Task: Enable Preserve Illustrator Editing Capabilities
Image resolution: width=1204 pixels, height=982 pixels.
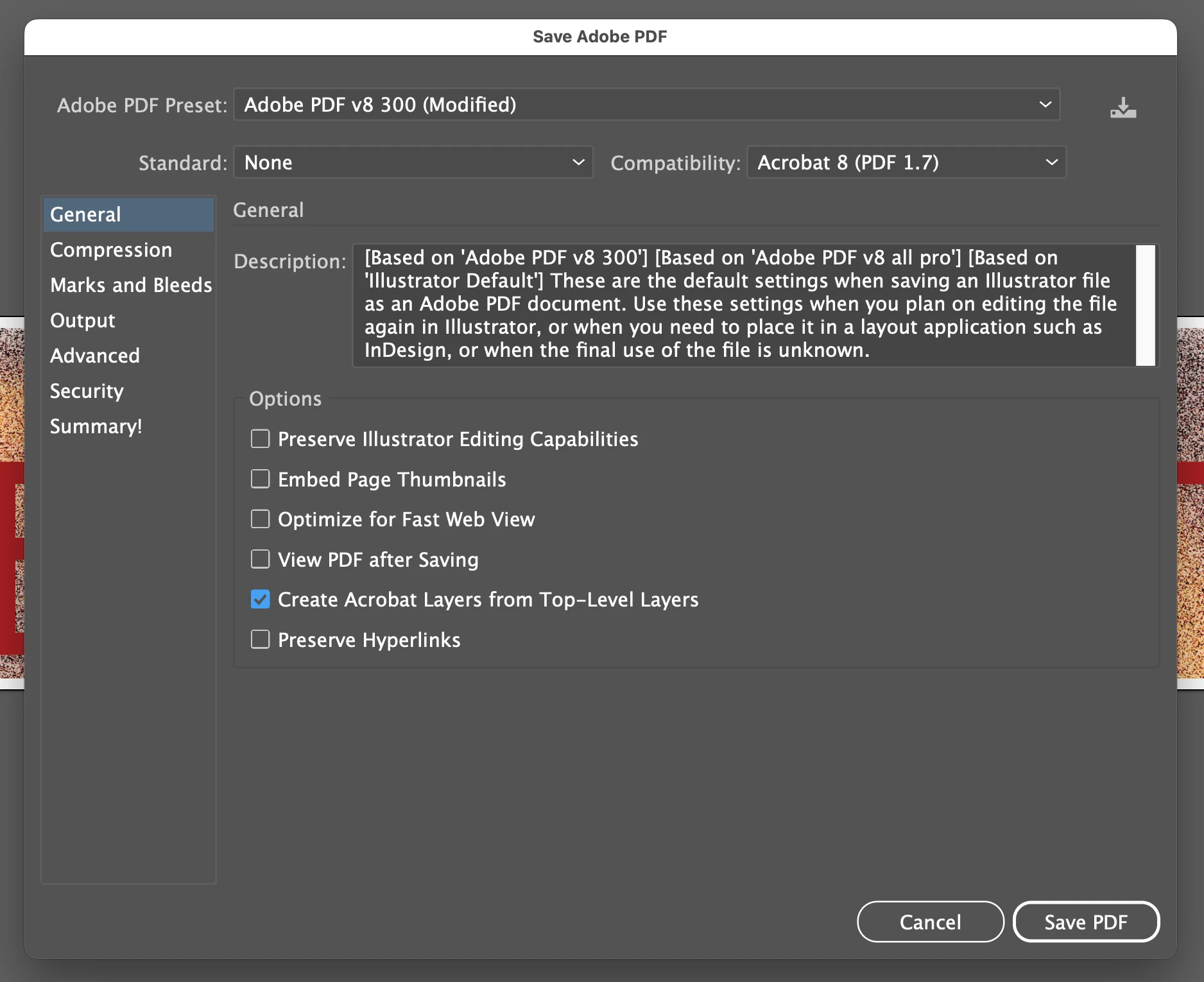Action: (x=260, y=439)
